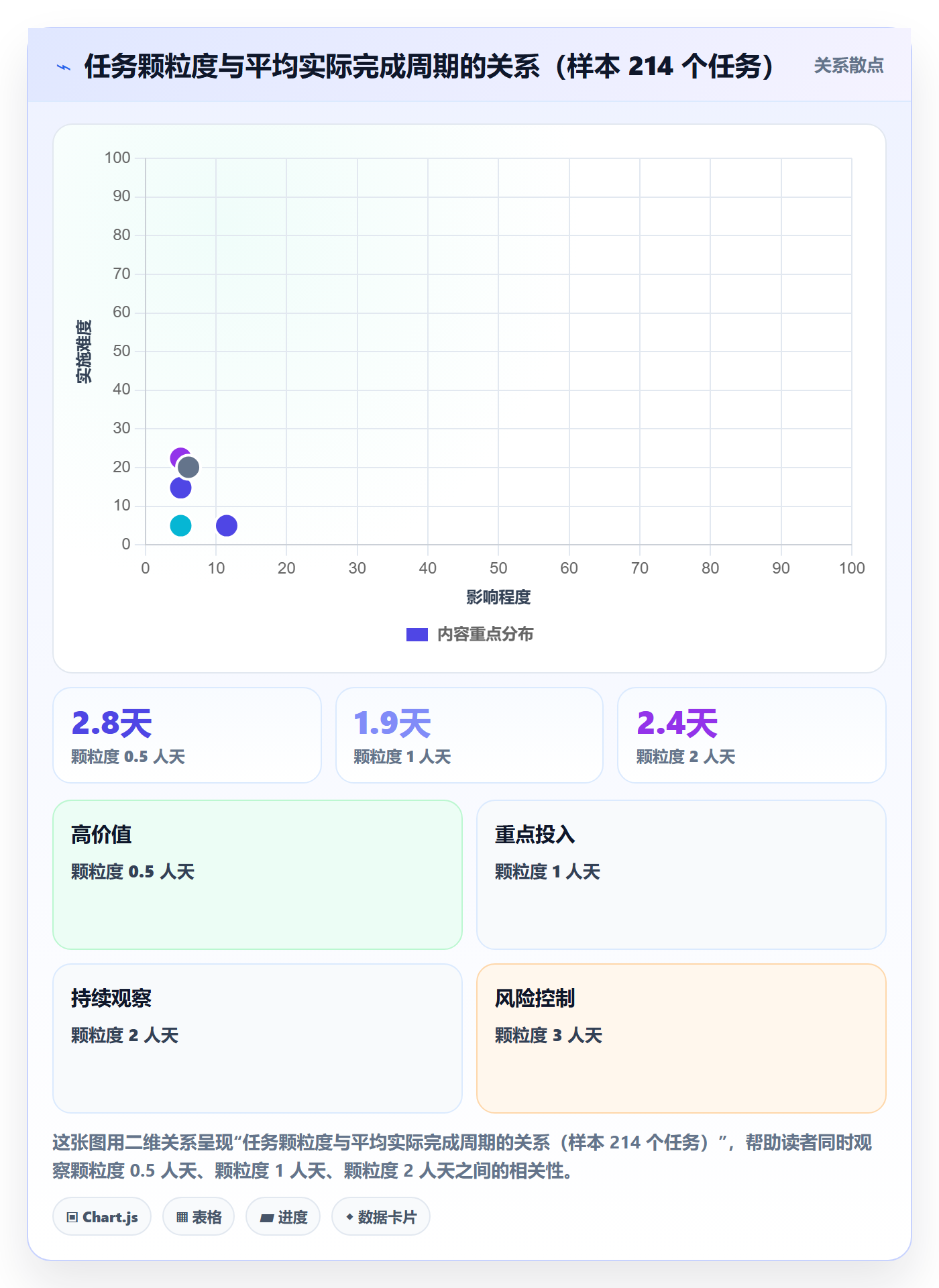This screenshot has width=939, height=1288.
Task: Toggle the 内容重点分布 legend color swatch
Action: (417, 635)
